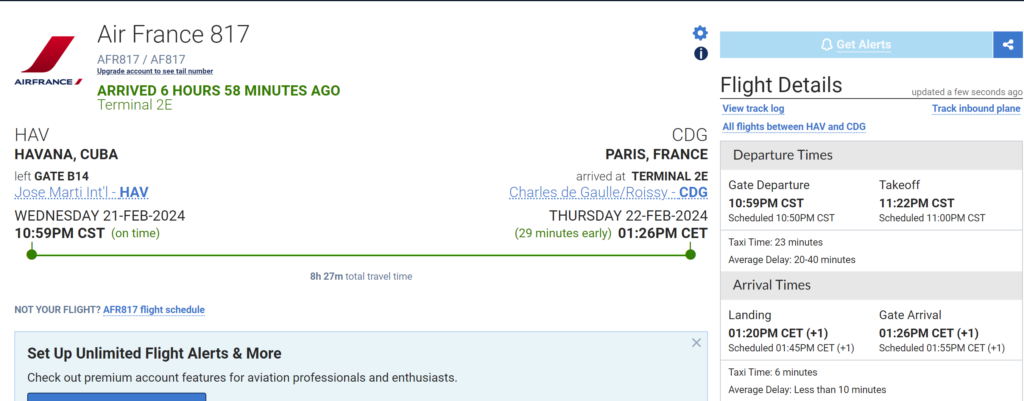Click the Air France logo
Image resolution: width=1024 pixels, height=401 pixels.
pyautogui.click(x=46, y=60)
